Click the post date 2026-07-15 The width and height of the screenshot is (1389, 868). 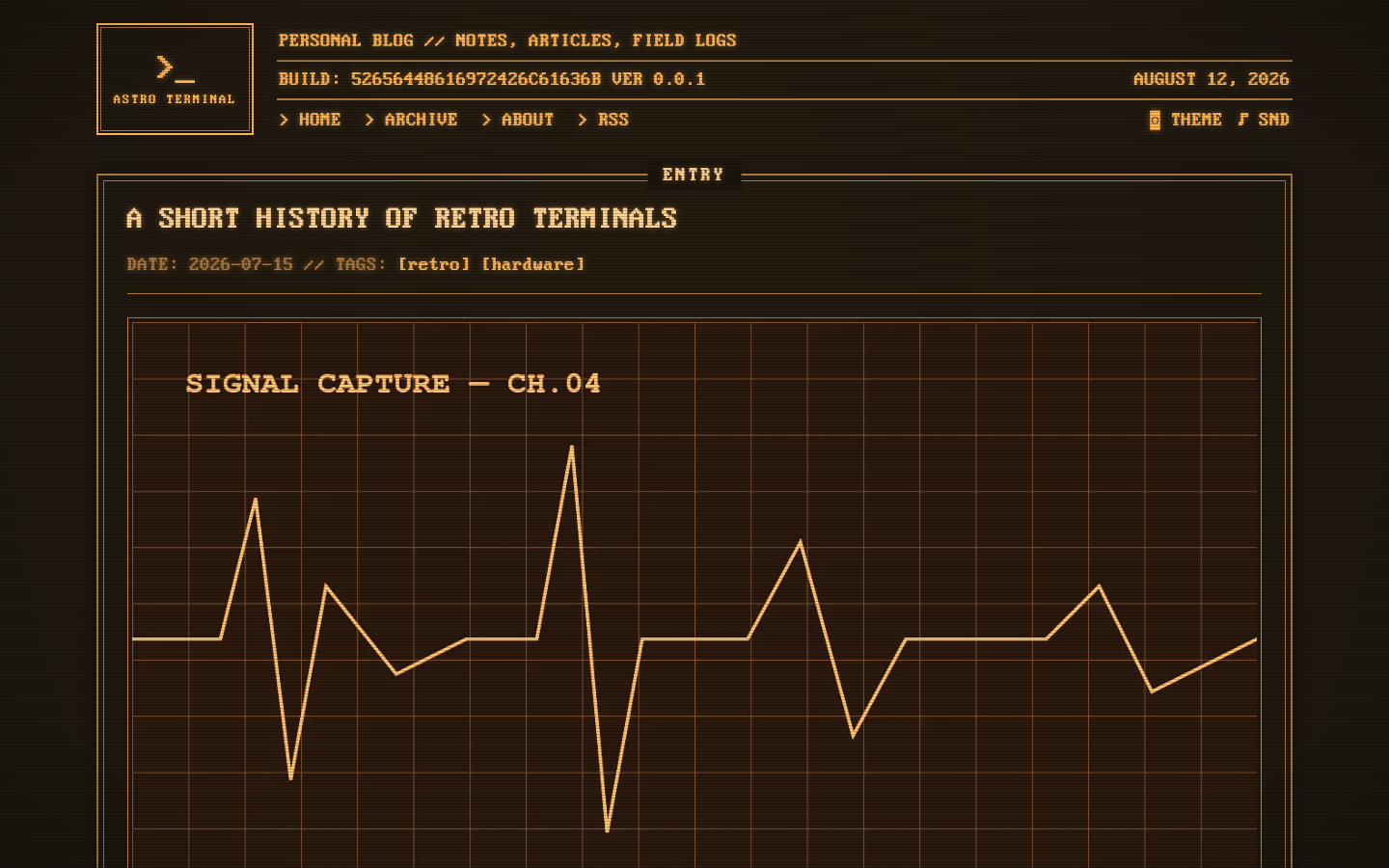coord(241,264)
